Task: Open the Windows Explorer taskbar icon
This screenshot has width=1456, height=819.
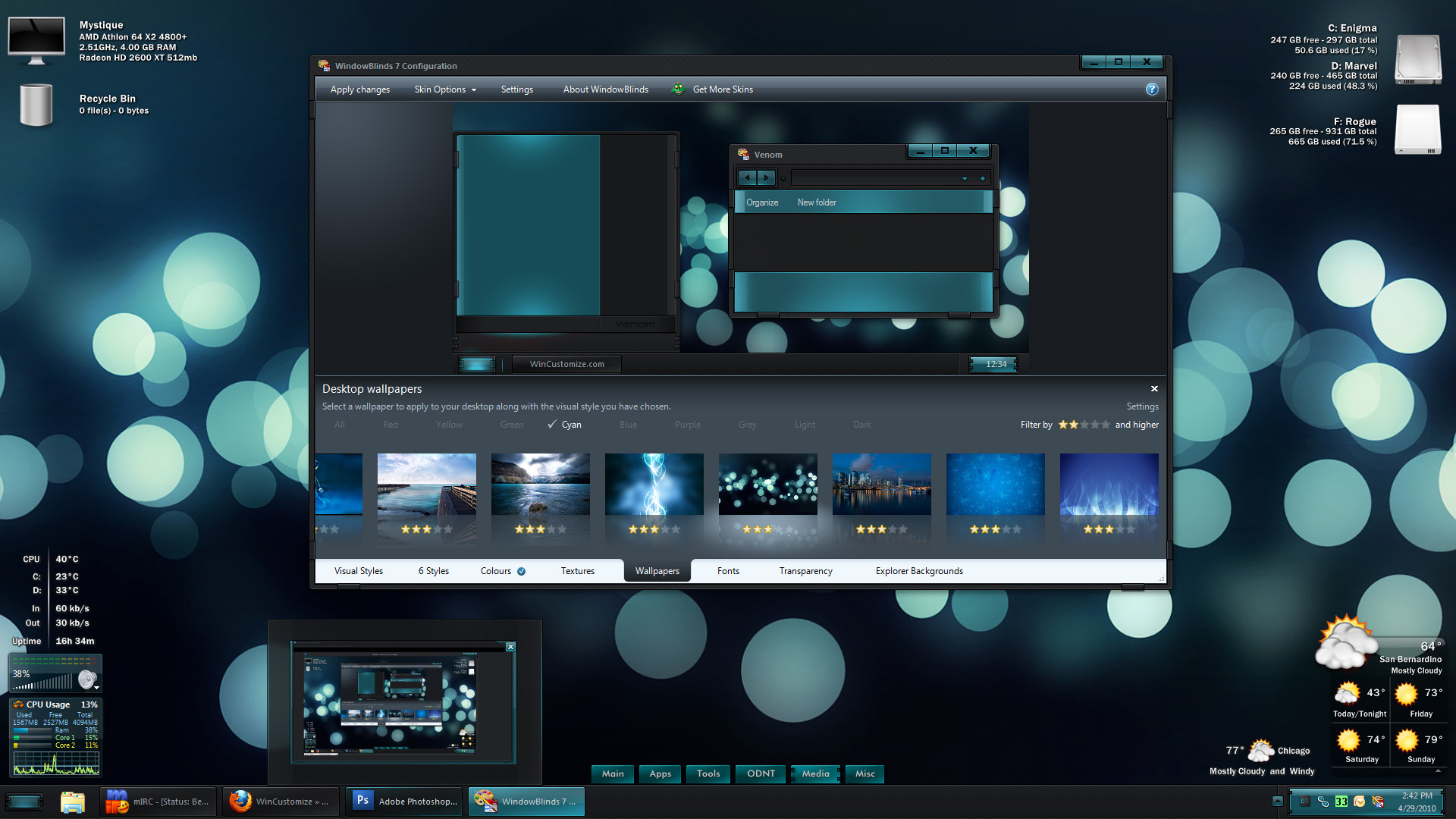Action: point(73,802)
